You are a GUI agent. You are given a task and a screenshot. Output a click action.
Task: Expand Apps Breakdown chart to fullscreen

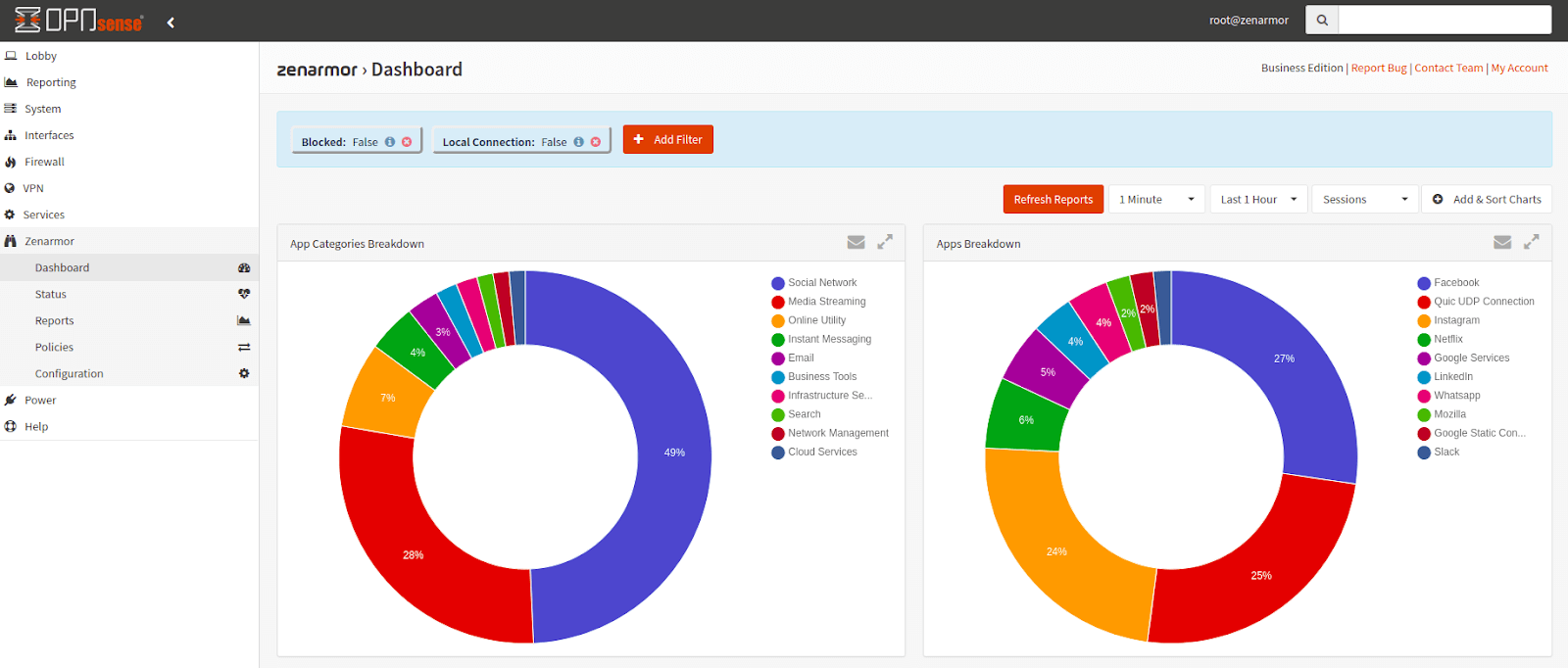pos(1532,242)
